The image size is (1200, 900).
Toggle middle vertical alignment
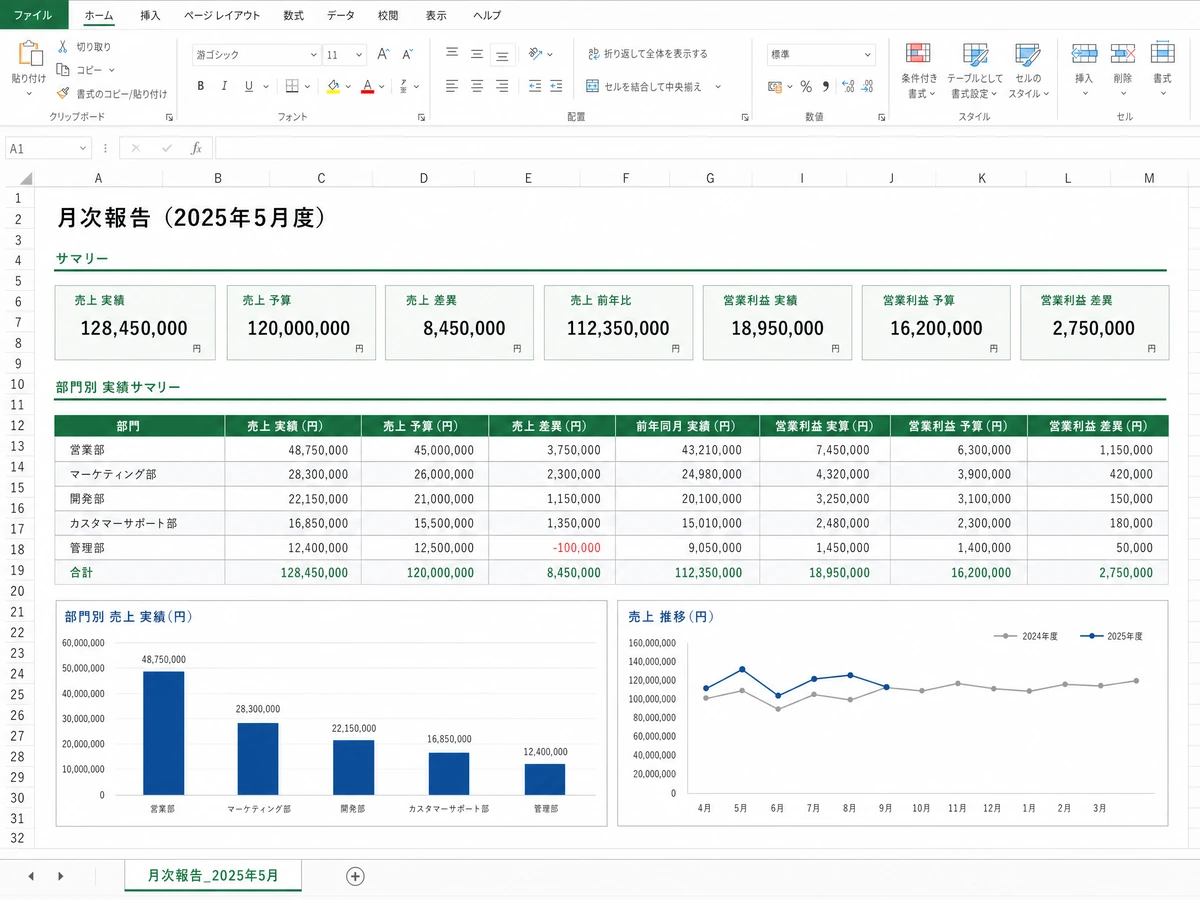477,54
